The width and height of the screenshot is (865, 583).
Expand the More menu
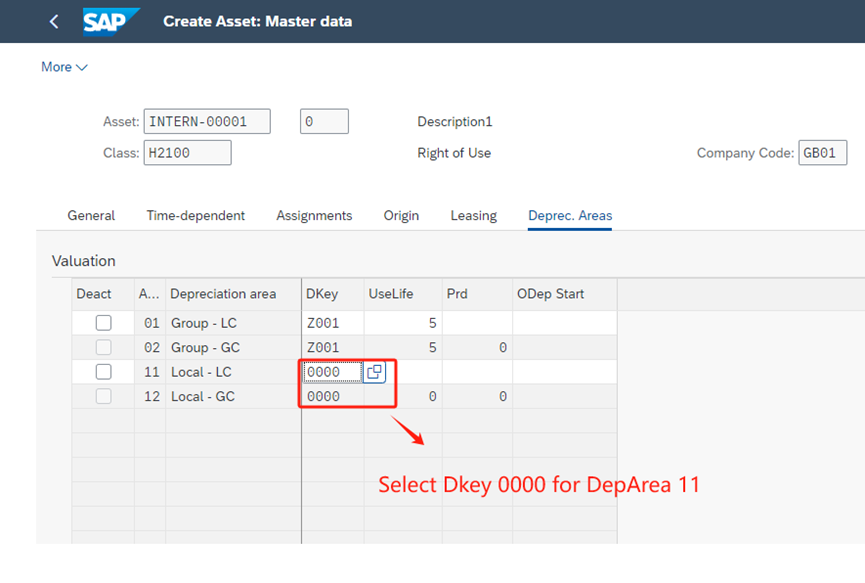pos(64,67)
